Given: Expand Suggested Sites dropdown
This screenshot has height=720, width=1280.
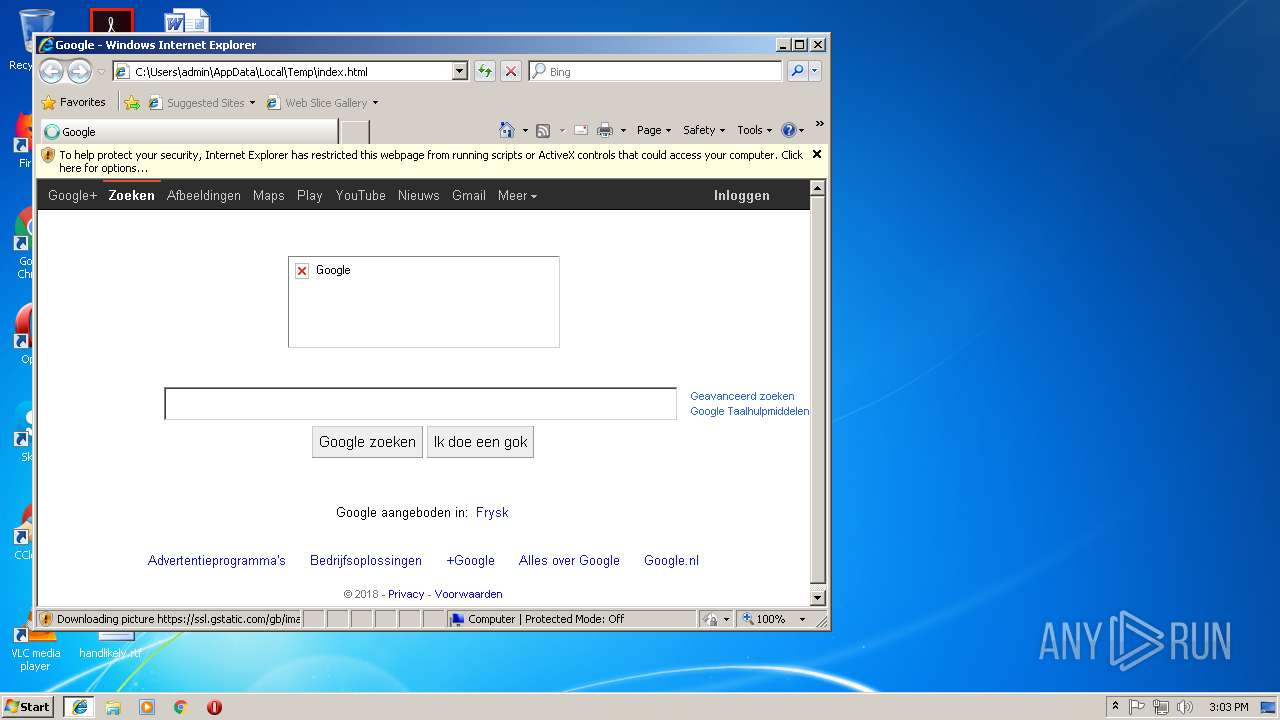Looking at the screenshot, I should [x=252, y=103].
